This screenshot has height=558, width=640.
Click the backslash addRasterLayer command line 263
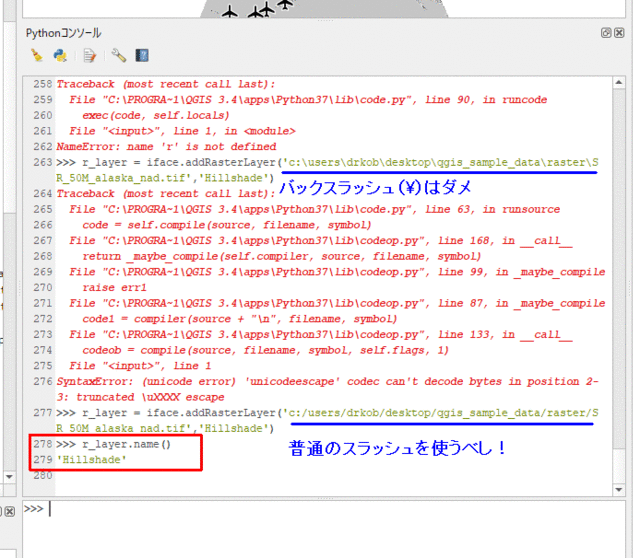327,170
